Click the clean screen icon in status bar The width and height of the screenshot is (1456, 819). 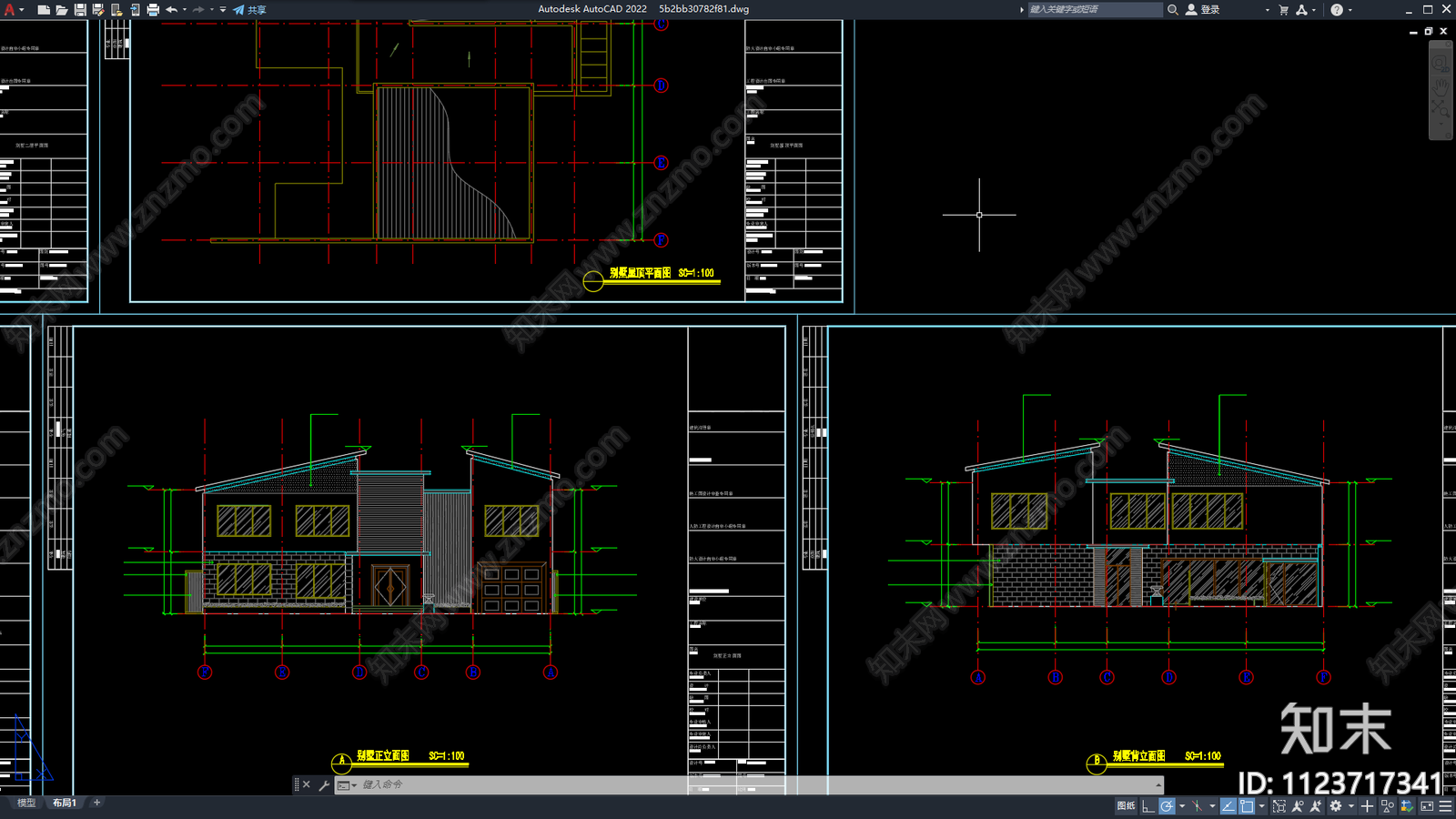pyautogui.click(x=1427, y=806)
